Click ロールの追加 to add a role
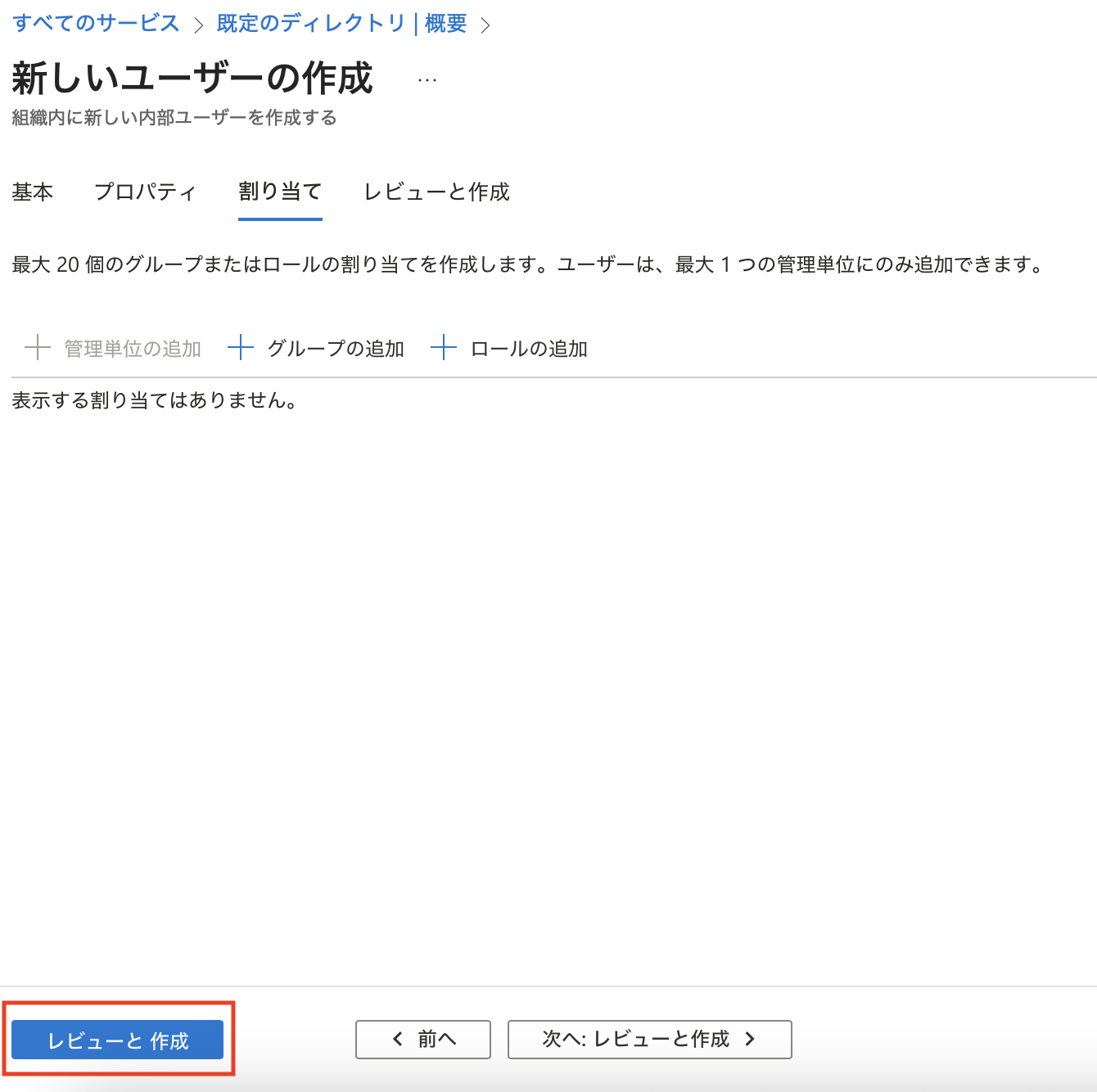This screenshot has width=1097, height=1092. point(528,348)
